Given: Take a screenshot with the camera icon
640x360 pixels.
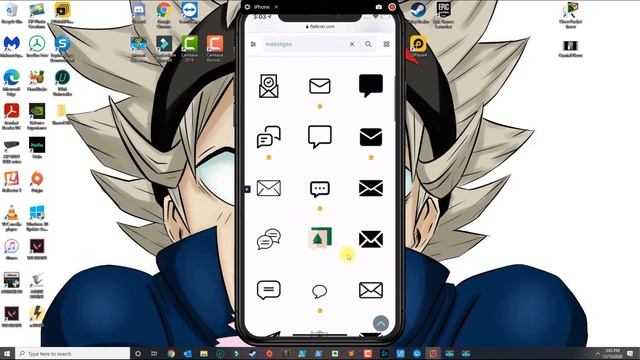Looking at the screenshot, I should point(379,7).
